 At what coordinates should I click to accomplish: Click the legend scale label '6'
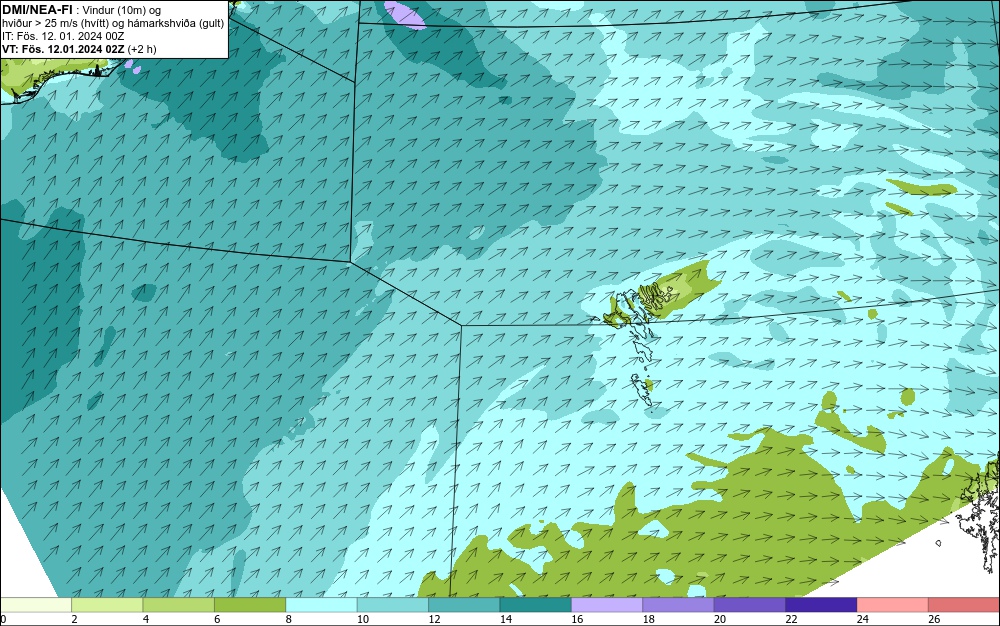(217, 619)
